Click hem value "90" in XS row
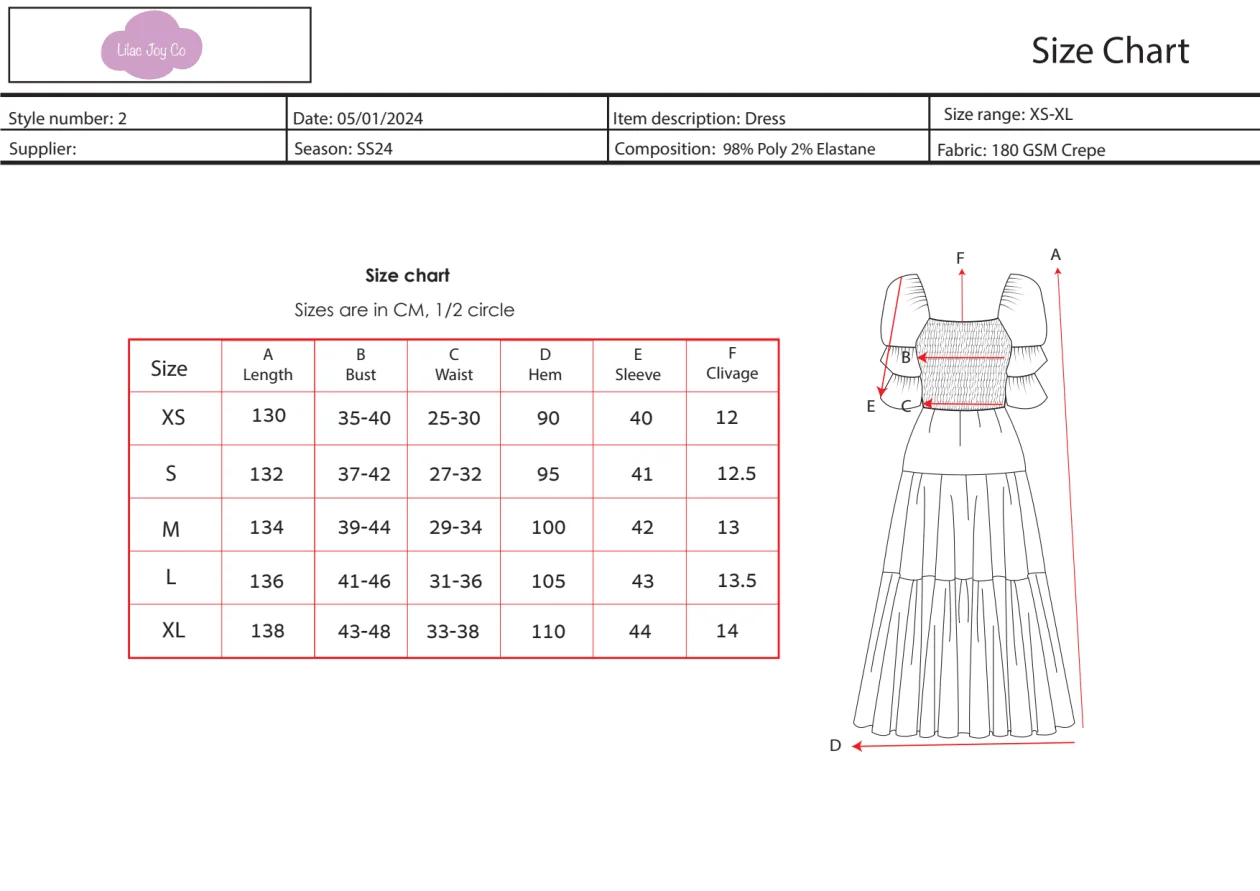This screenshot has height=891, width=1260. (x=548, y=418)
